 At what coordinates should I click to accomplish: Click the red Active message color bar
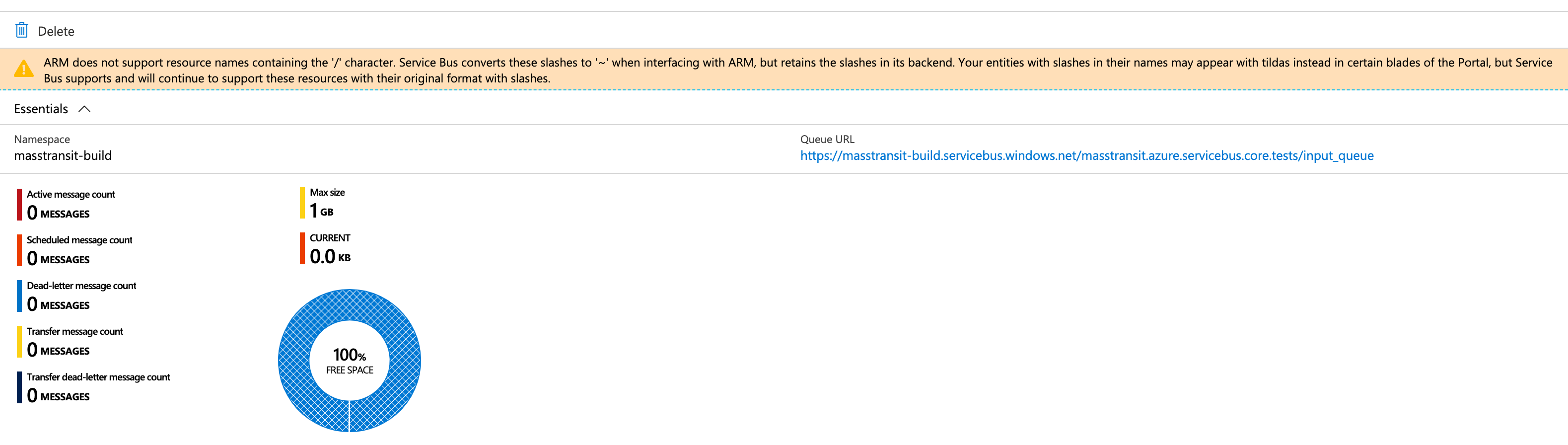pos(19,205)
